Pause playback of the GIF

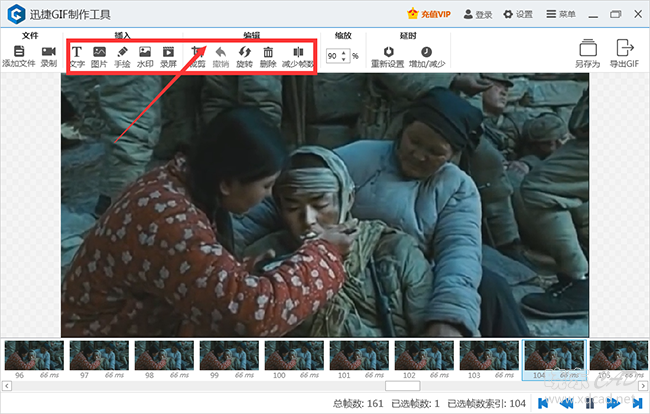click(x=589, y=403)
